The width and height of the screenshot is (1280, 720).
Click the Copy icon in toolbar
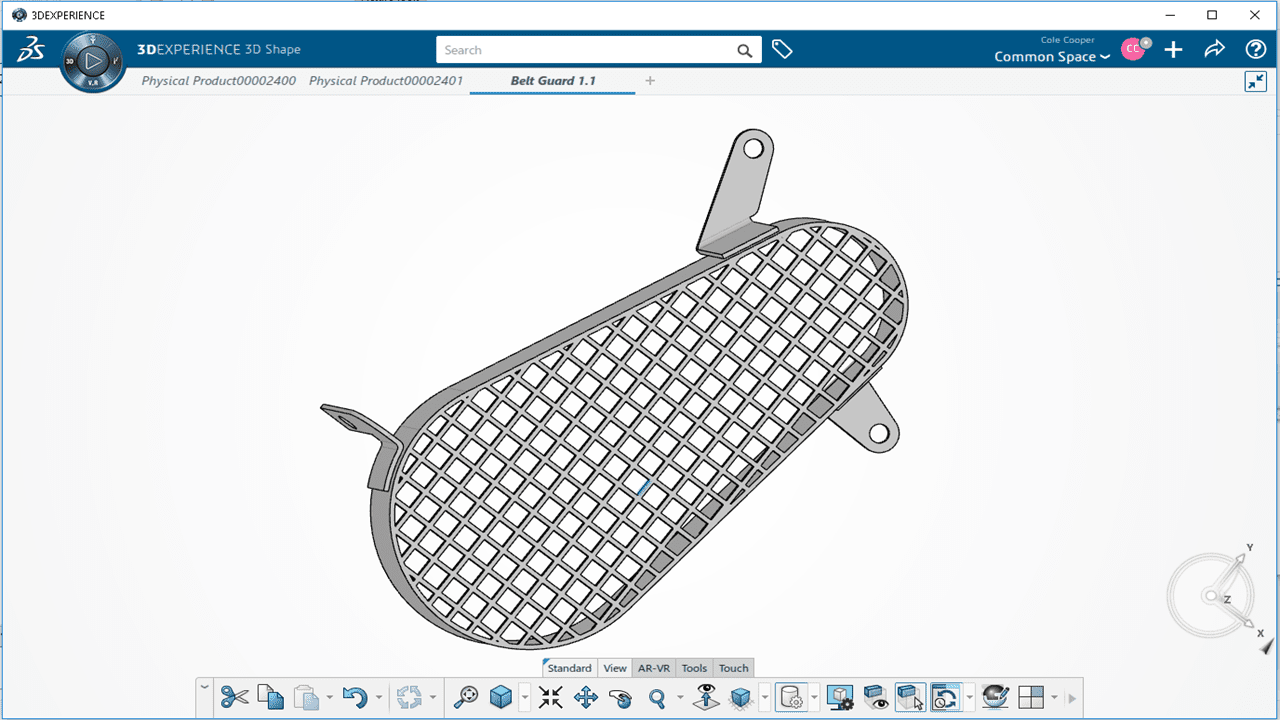[270, 697]
